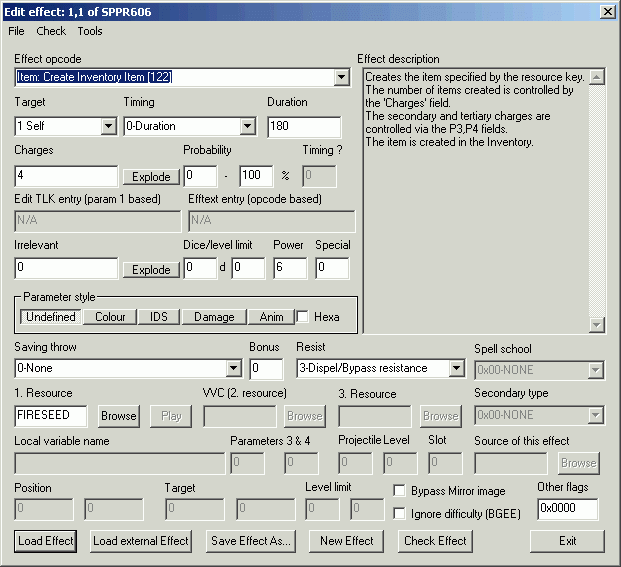Click the Charges input field
The width and height of the screenshot is (621, 567).
(x=66, y=176)
